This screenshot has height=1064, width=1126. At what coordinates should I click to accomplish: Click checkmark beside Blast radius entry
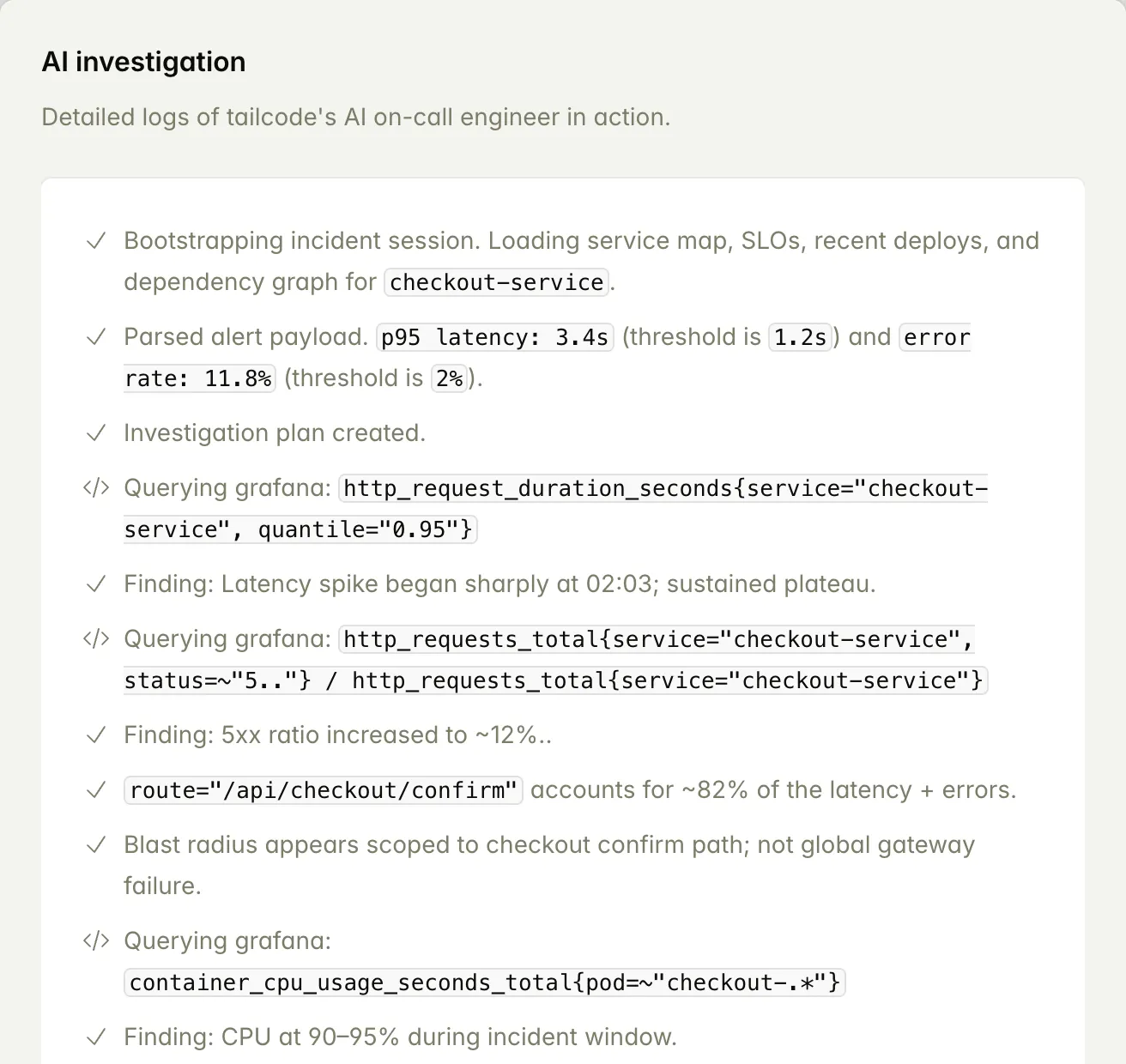96,845
